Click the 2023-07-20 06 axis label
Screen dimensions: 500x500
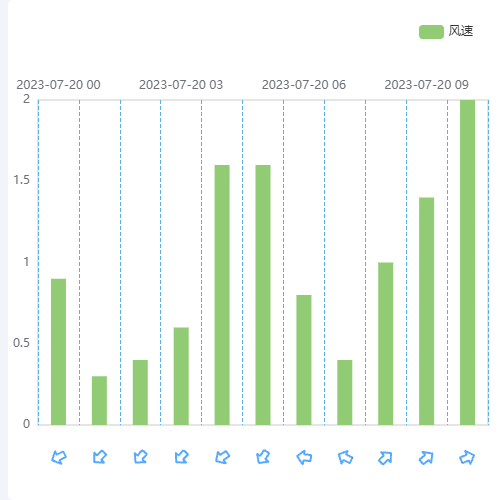tap(304, 85)
